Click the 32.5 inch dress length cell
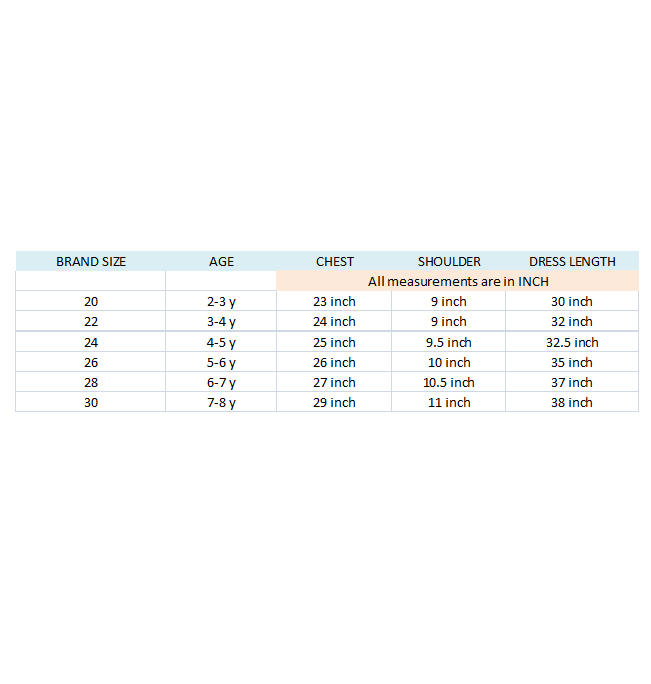This screenshot has height=684, width=651. [572, 342]
